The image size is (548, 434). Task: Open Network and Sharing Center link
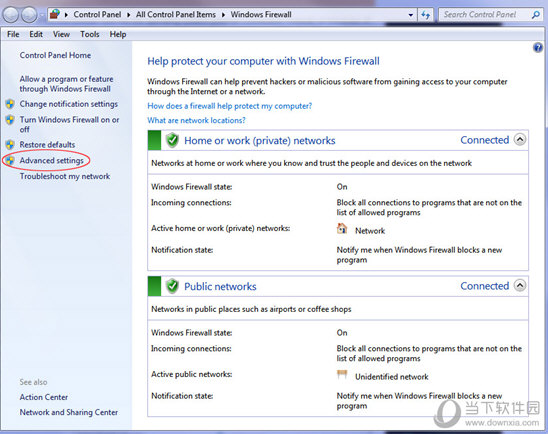point(68,412)
